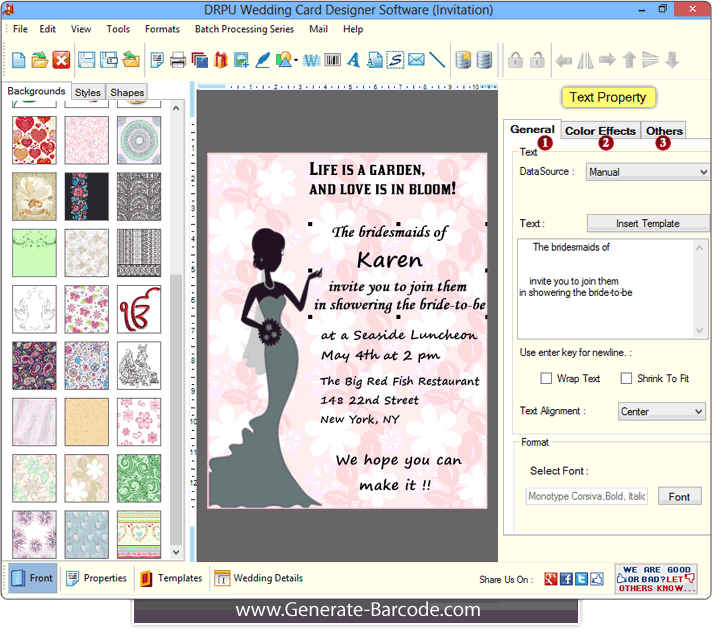The height and width of the screenshot is (629, 712).
Task: Click the 'LIFE IS A GARDEN,' heading on card
Action: [367, 169]
